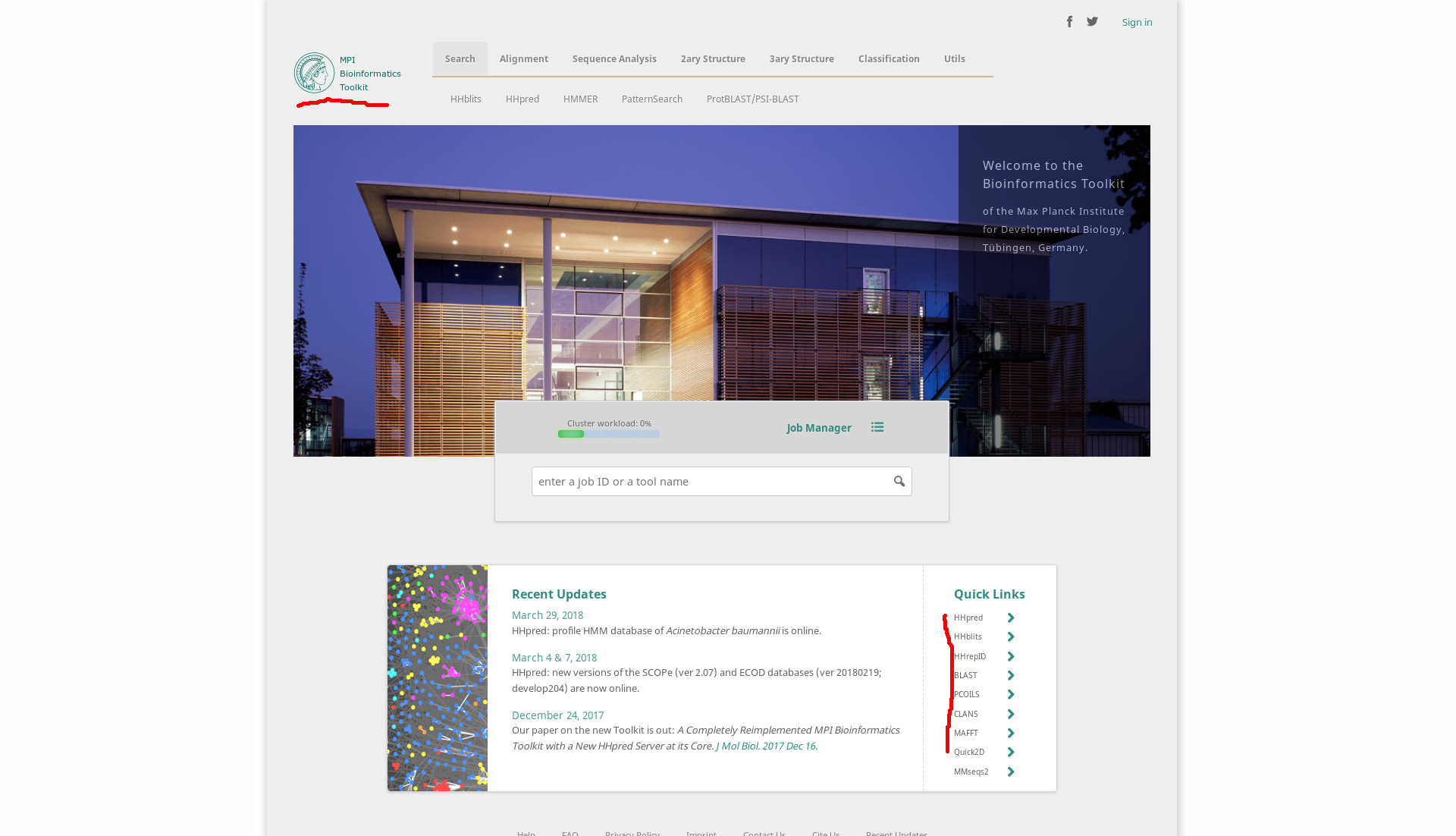The width and height of the screenshot is (1456, 836).
Task: Click chevron arrow next to HHpred
Action: click(x=1011, y=618)
